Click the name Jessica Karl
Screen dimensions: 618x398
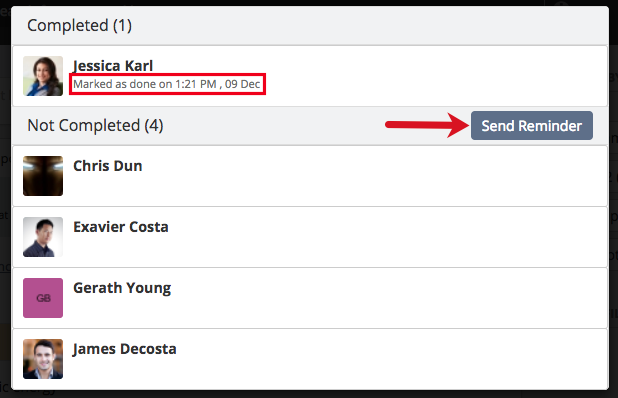(x=113, y=66)
